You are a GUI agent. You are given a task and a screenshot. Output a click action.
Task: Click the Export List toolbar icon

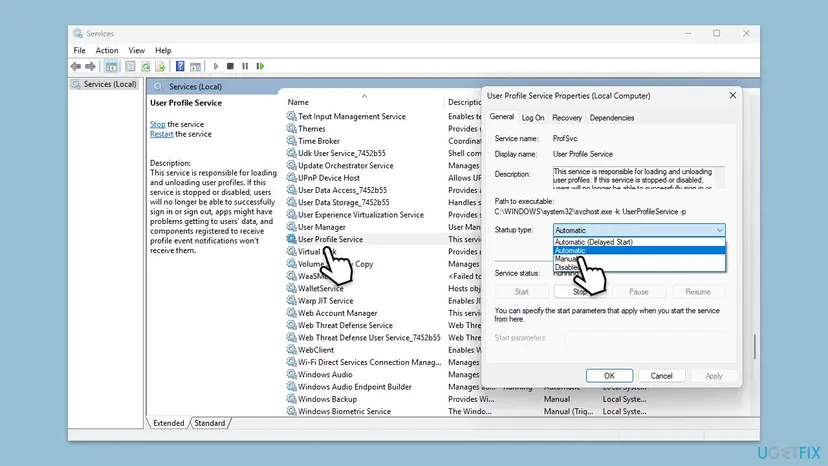pos(161,66)
